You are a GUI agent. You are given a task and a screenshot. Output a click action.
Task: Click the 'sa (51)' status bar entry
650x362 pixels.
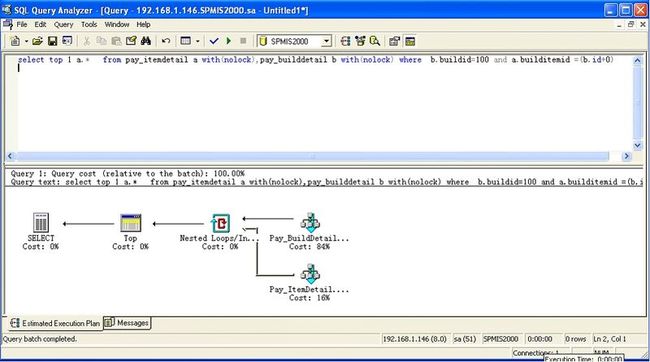click(x=465, y=339)
